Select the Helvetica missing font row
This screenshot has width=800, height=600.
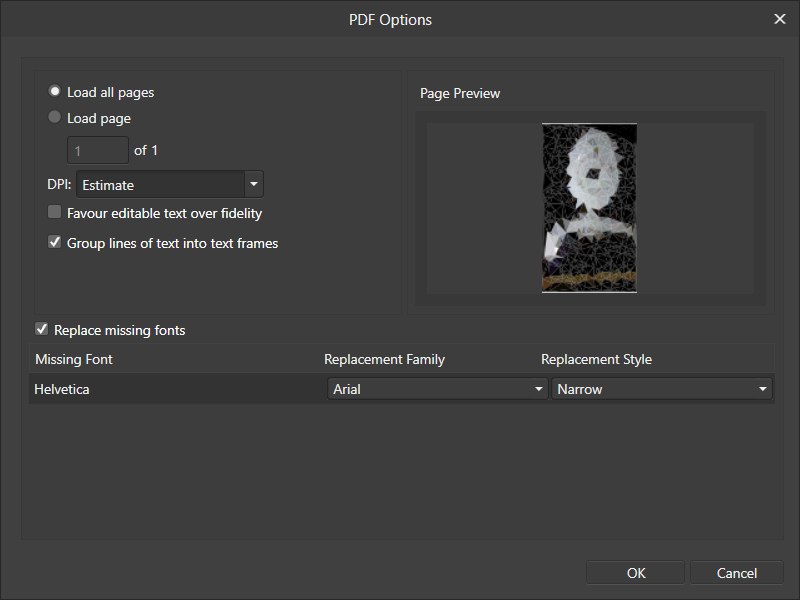[402, 389]
